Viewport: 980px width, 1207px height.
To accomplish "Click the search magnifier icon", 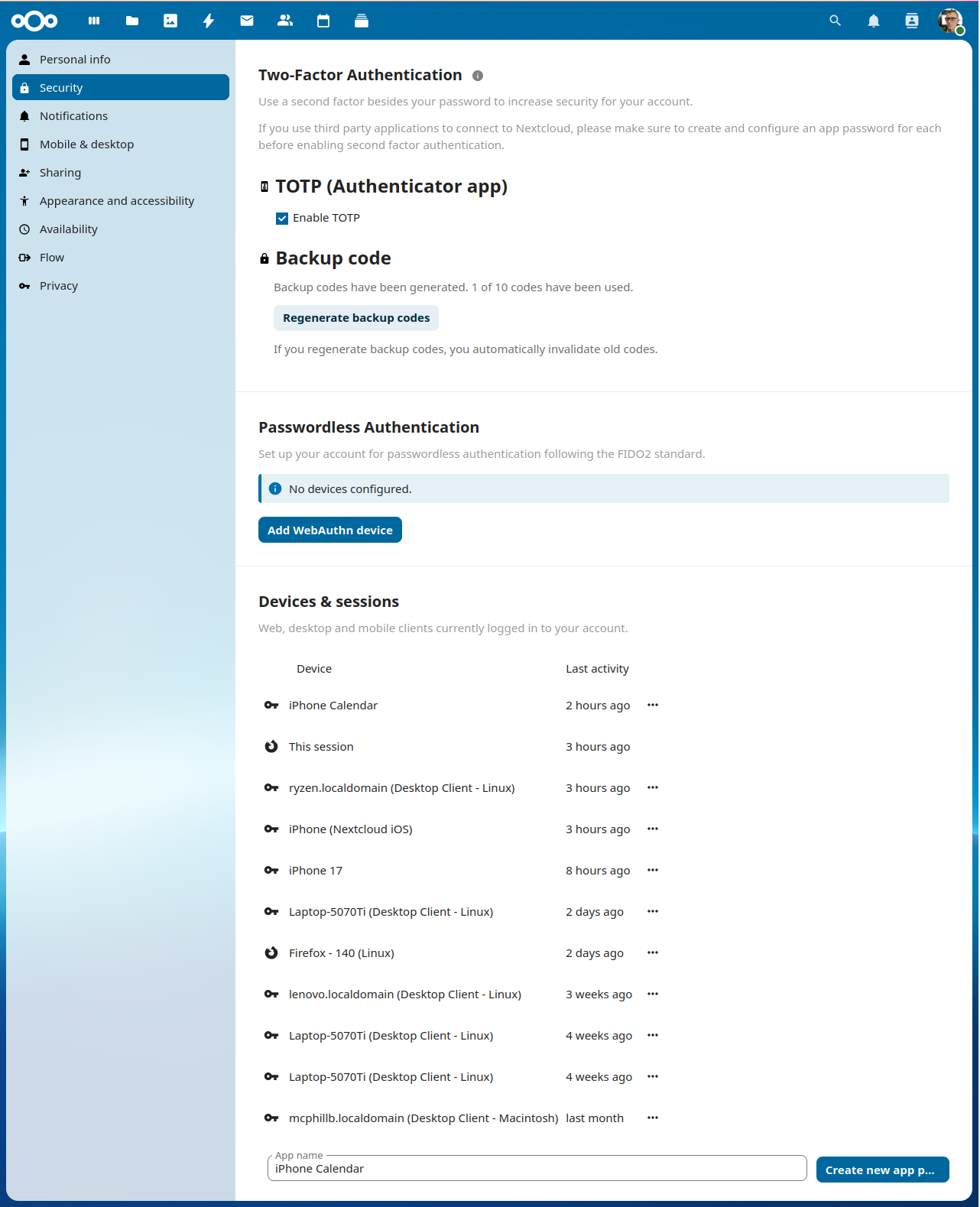I will [836, 21].
